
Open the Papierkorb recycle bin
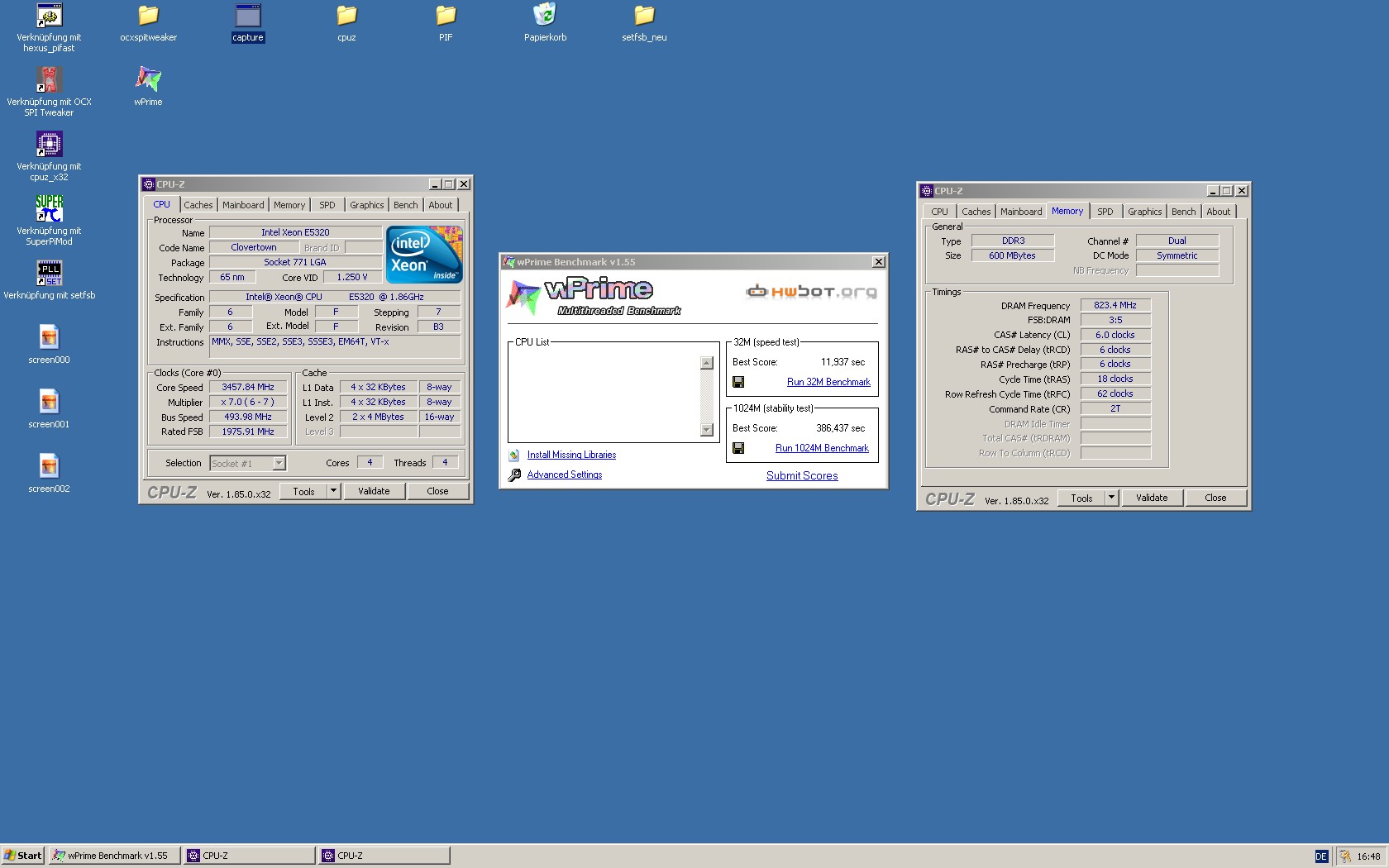(x=545, y=16)
